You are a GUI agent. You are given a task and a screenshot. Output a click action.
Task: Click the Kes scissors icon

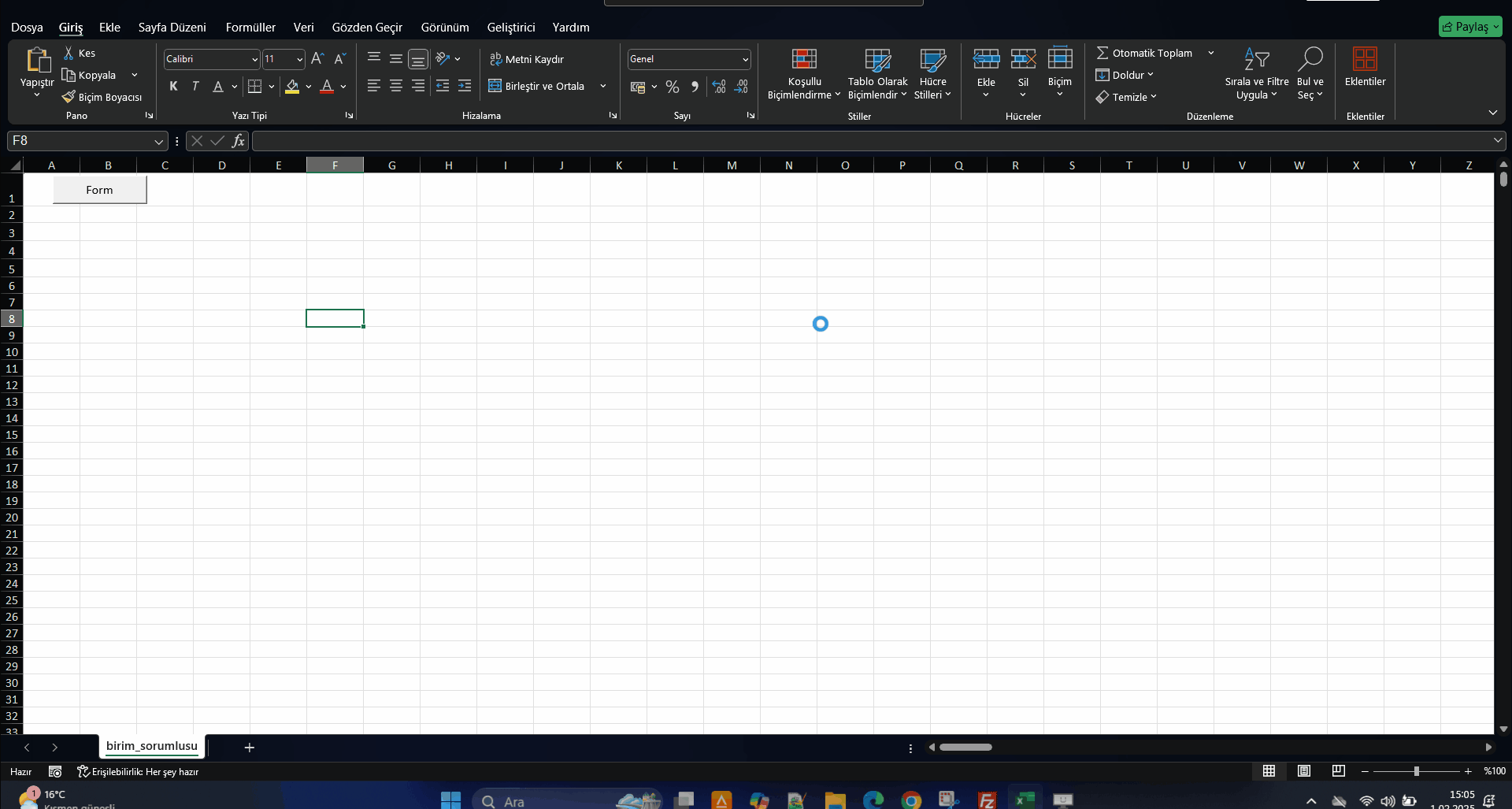click(69, 53)
